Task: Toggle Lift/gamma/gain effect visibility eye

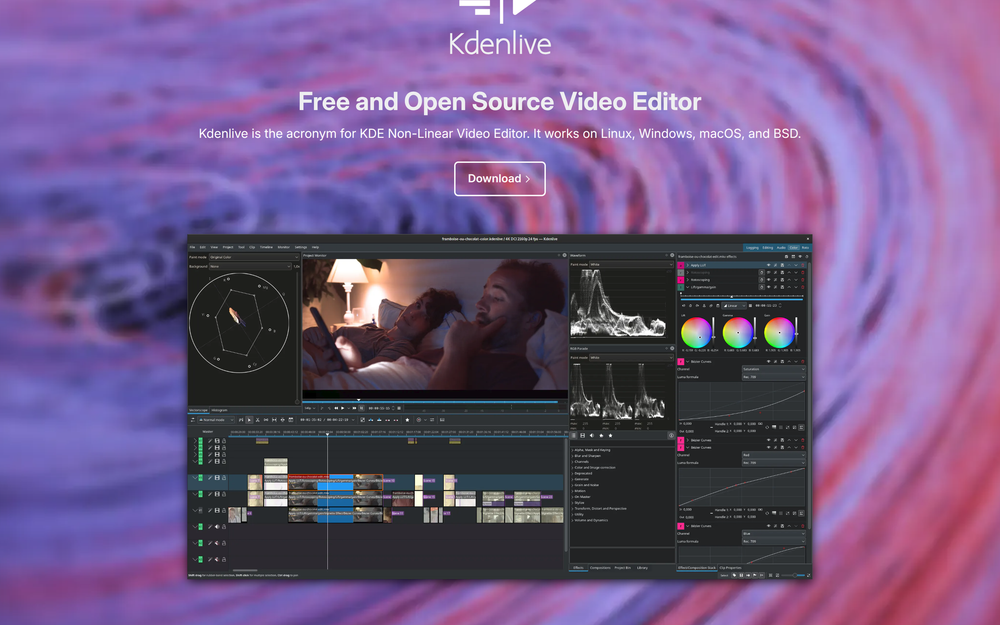Action: click(768, 287)
